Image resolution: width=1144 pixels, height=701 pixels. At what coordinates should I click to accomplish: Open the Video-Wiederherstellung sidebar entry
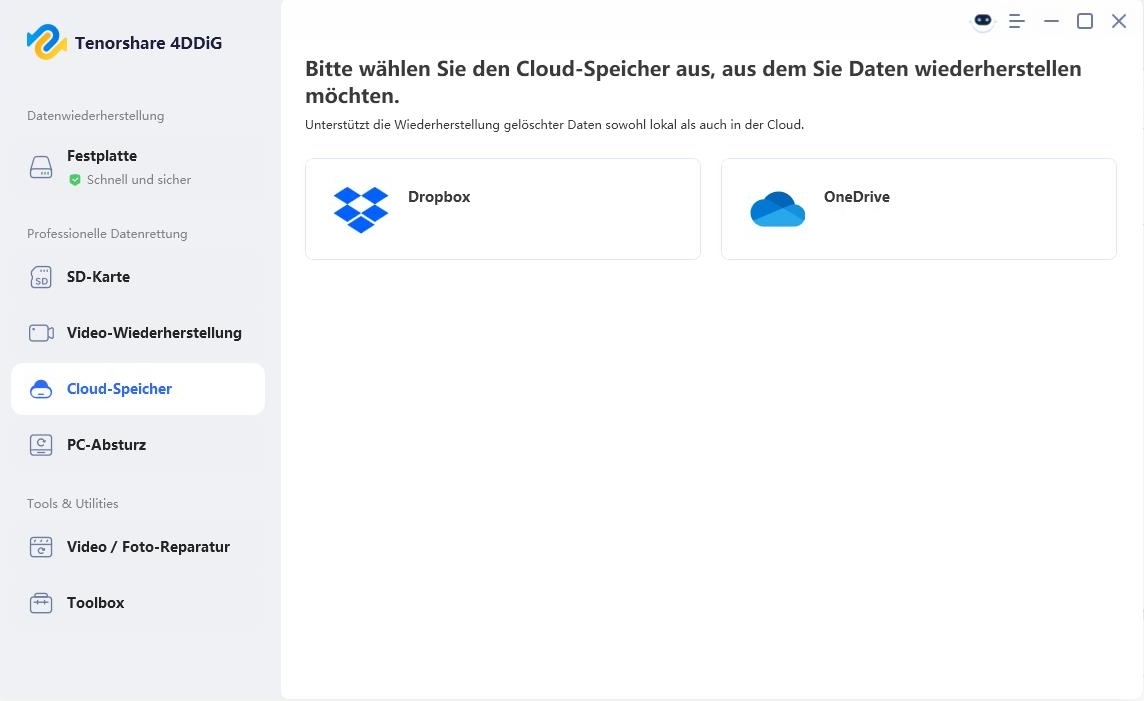coord(154,332)
